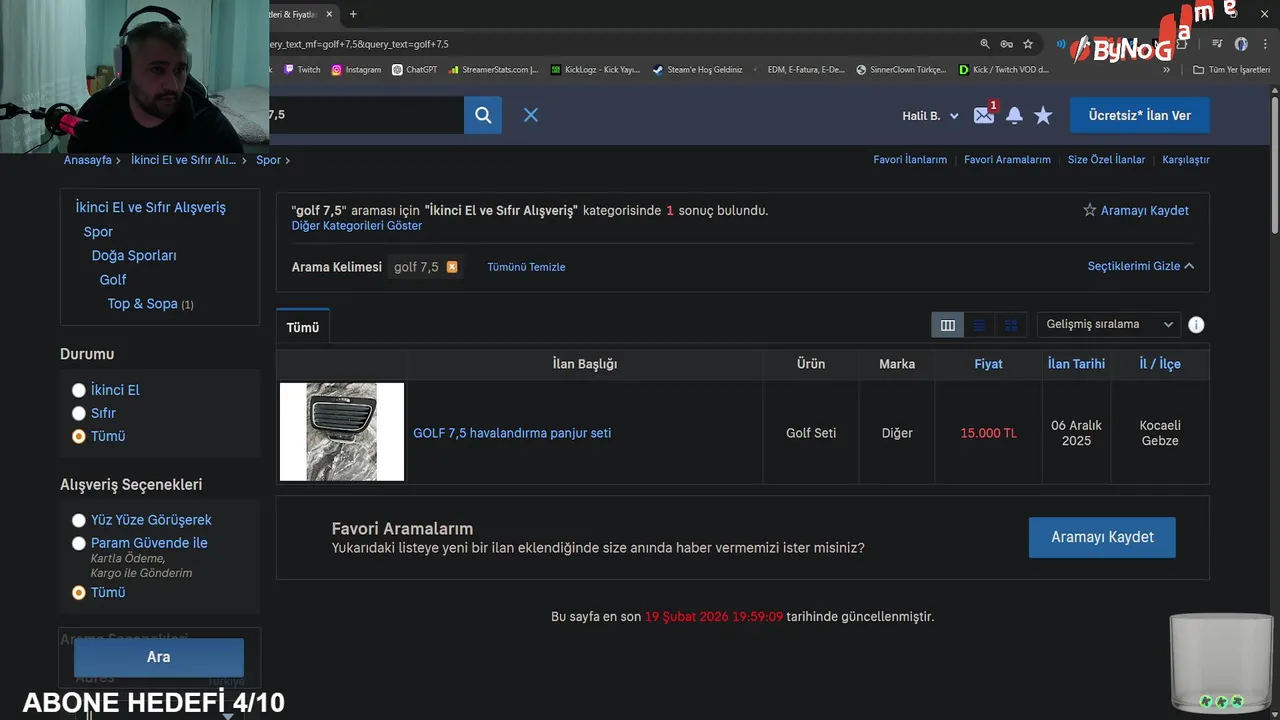Viewport: 1280px width, 720px height.
Task: Click the page vertical scrollbar
Action: click(1274, 165)
